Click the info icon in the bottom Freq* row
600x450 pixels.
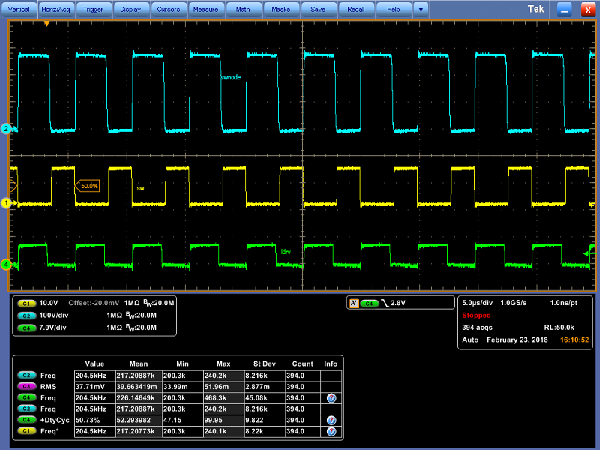click(x=331, y=433)
